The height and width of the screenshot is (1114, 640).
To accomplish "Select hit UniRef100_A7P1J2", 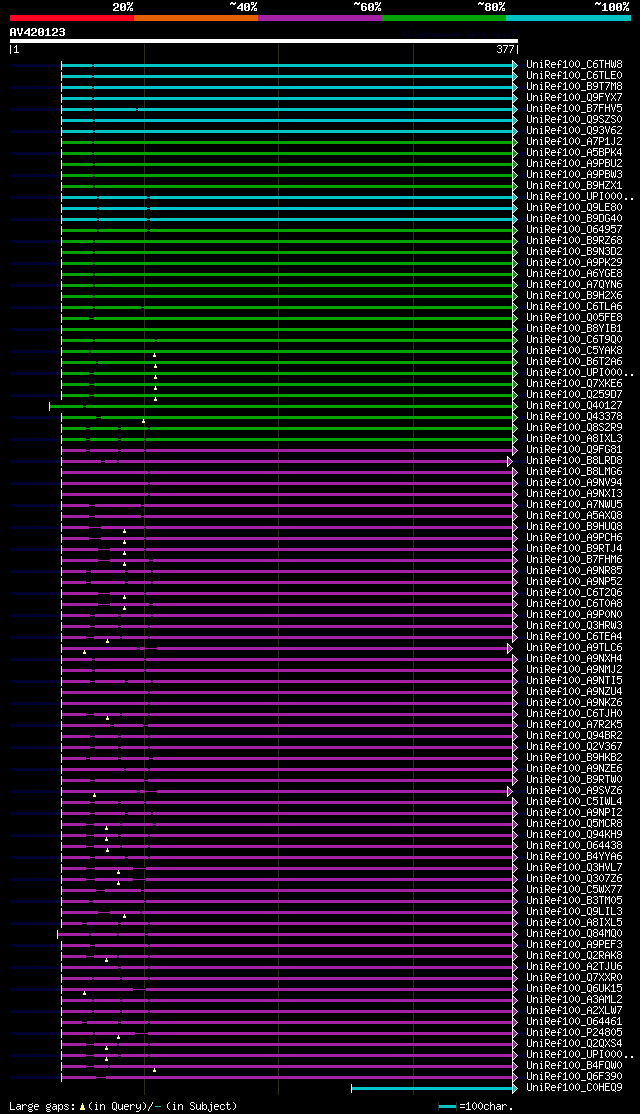I will point(575,141).
